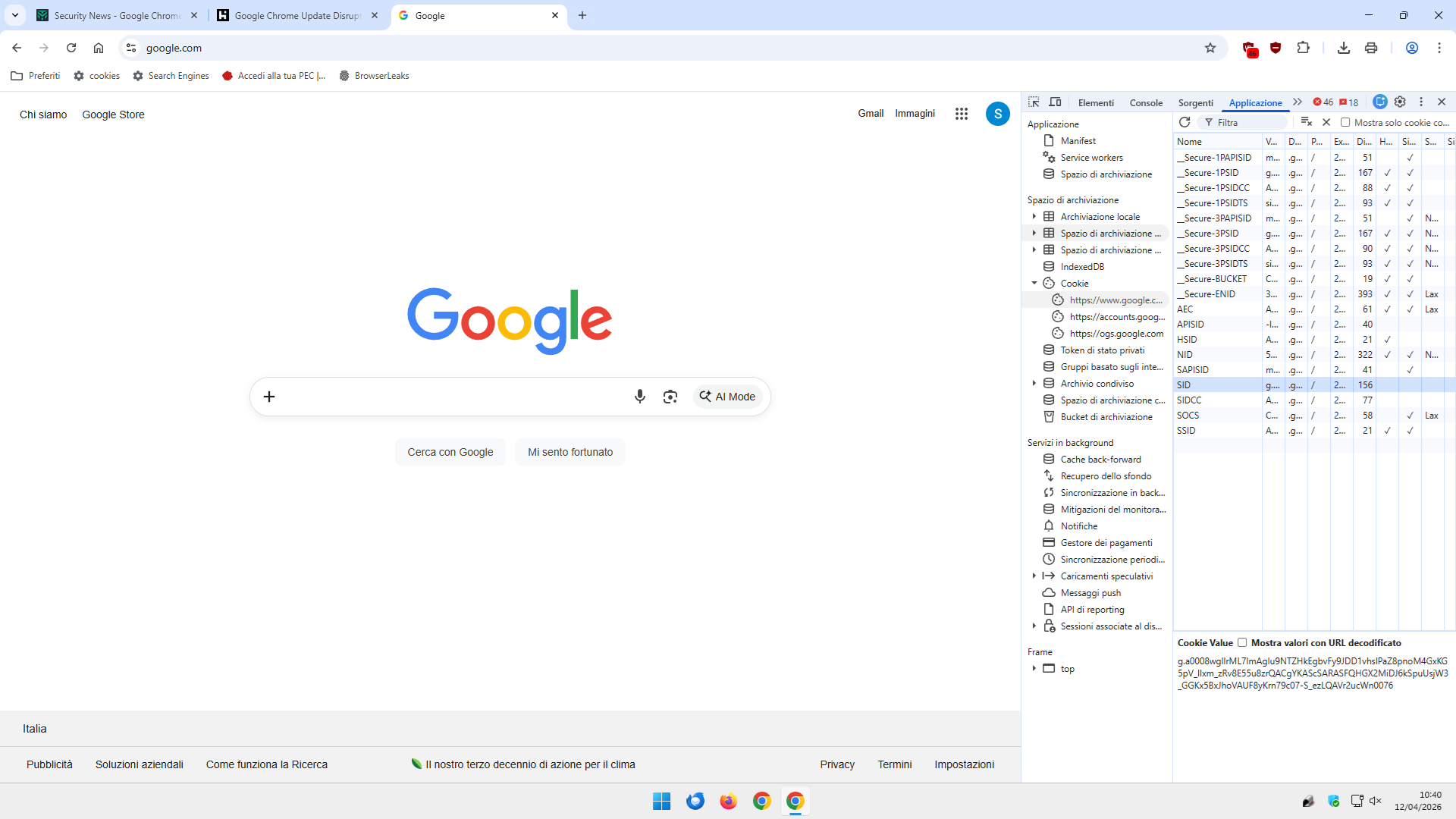The height and width of the screenshot is (819, 1456).
Task: Open the Gmail link
Action: pyautogui.click(x=871, y=114)
